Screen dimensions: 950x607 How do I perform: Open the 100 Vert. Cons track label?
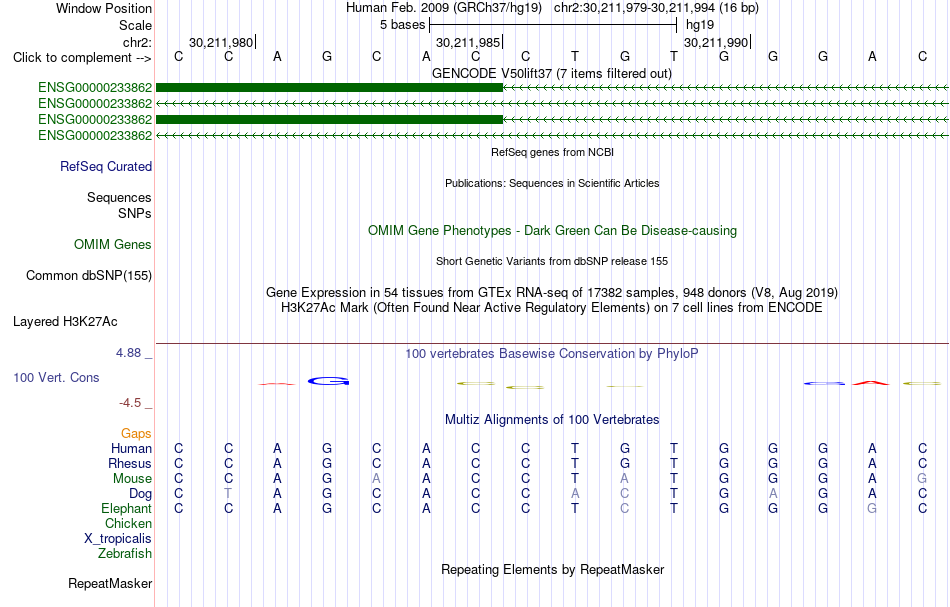click(56, 377)
